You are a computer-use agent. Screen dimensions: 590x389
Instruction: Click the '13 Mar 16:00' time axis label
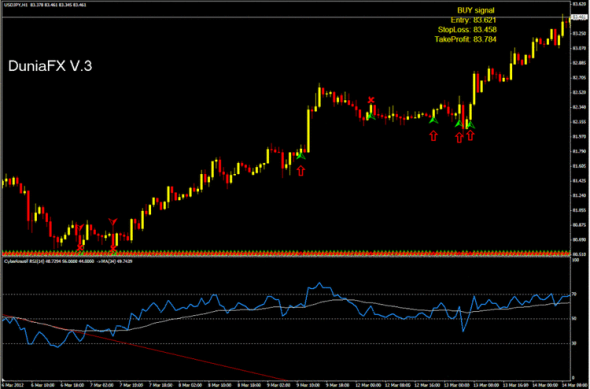pos(516,385)
